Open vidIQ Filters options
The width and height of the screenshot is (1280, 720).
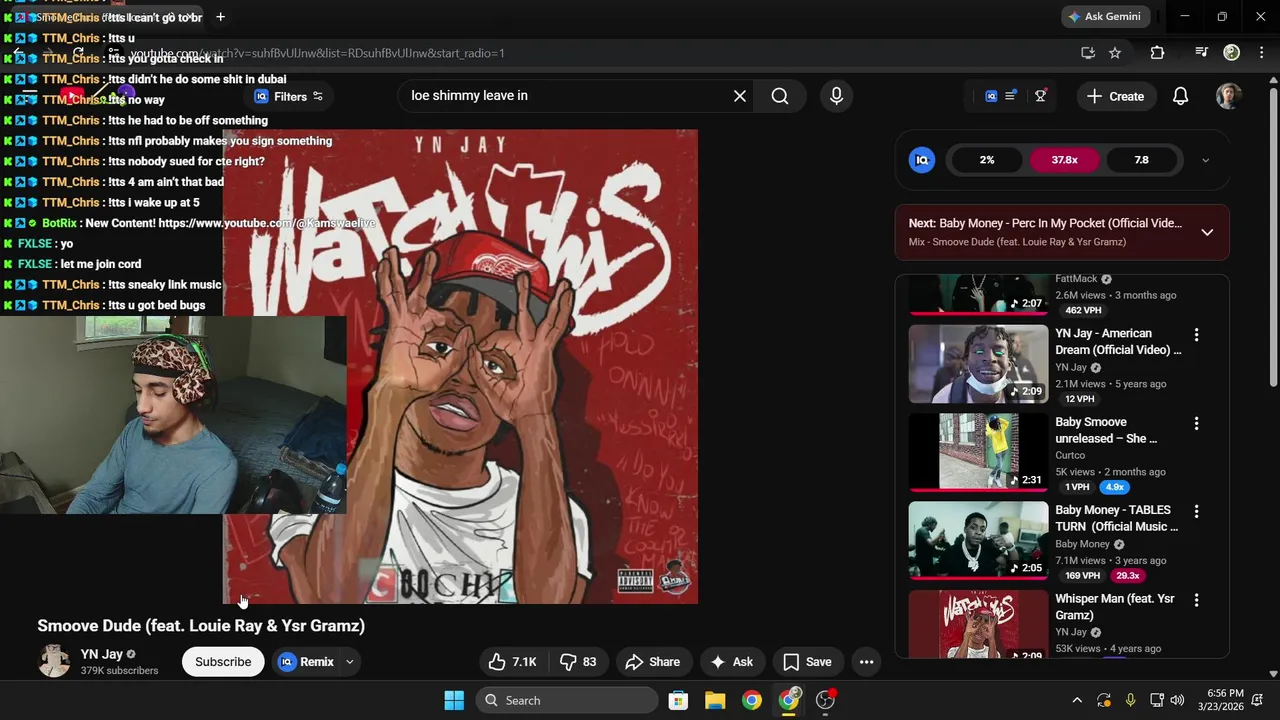coord(288,96)
